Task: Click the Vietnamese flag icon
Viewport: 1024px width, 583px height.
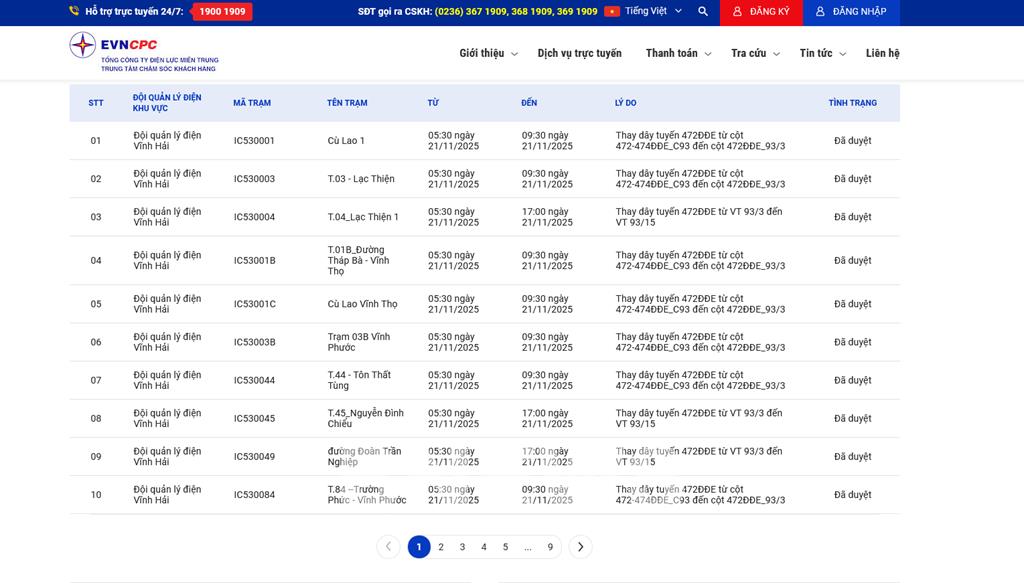Action: coord(612,12)
